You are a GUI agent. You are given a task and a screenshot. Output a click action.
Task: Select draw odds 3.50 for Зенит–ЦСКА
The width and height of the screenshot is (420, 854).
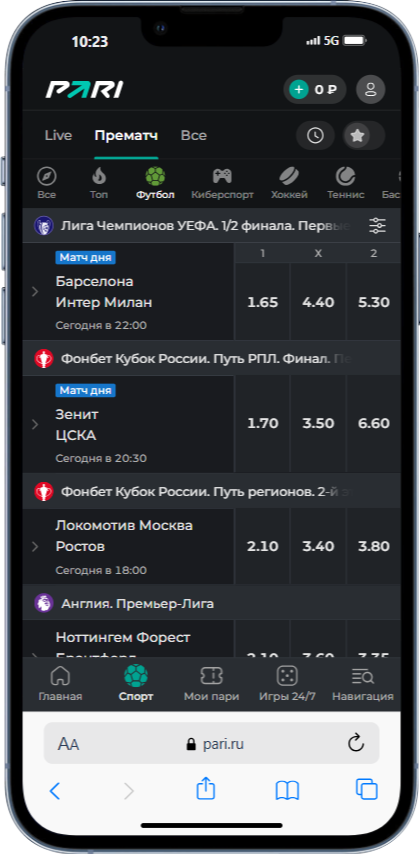[x=318, y=424]
